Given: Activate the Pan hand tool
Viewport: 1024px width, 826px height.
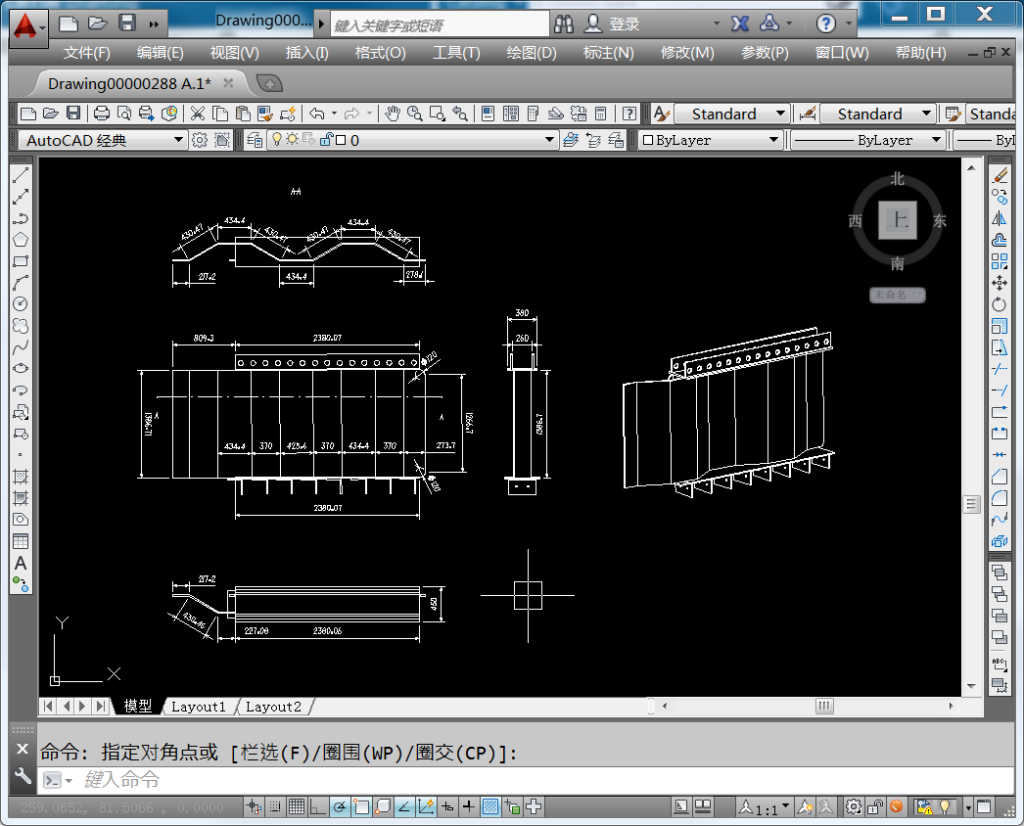Looking at the screenshot, I should (393, 114).
